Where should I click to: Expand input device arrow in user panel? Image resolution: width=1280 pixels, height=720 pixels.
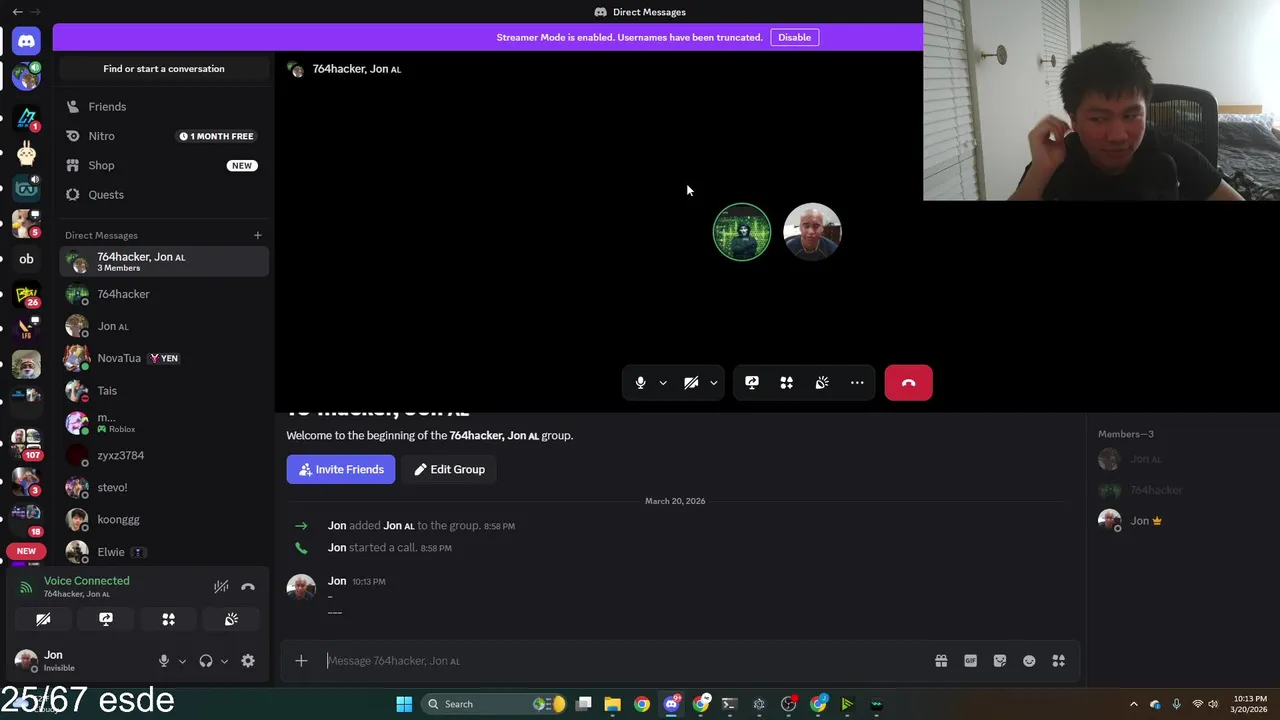(x=182, y=661)
